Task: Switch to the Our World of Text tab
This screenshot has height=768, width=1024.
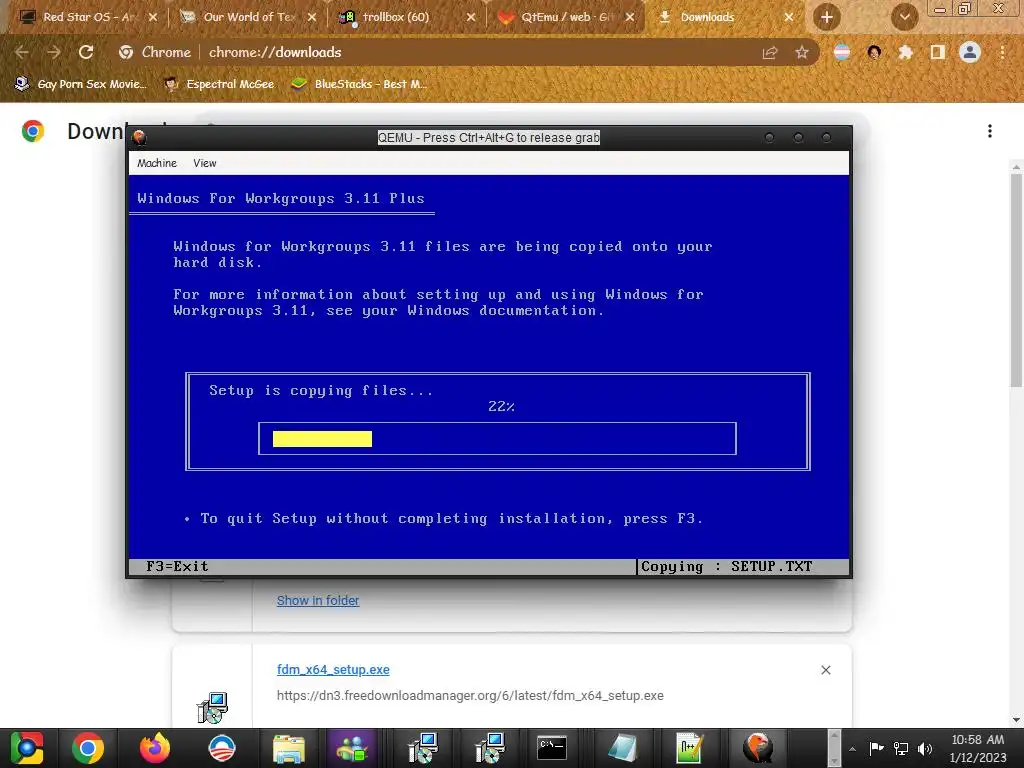Action: coord(248,17)
